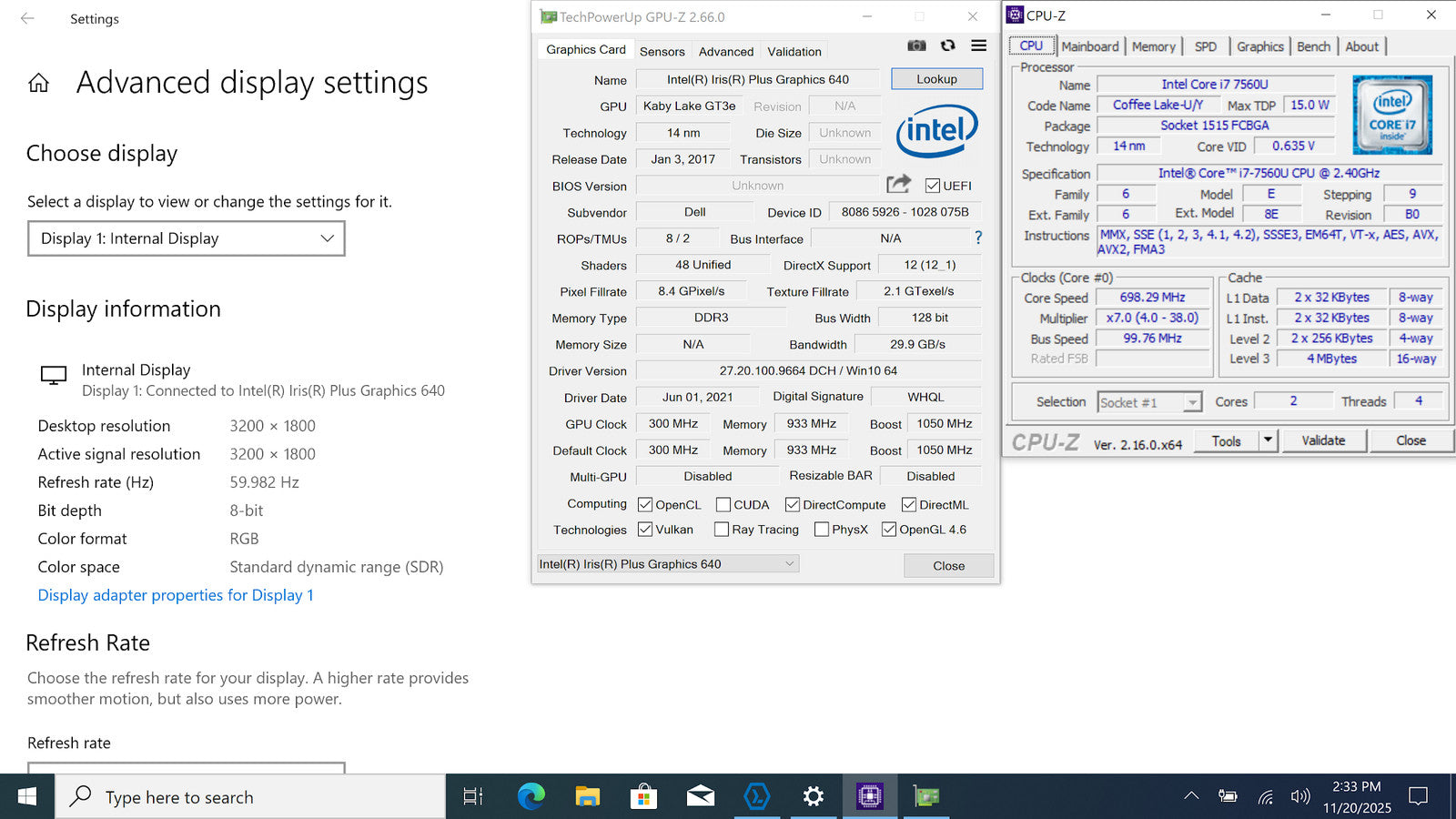
Task: Click the Bus Interface question mark
Action: click(x=978, y=238)
